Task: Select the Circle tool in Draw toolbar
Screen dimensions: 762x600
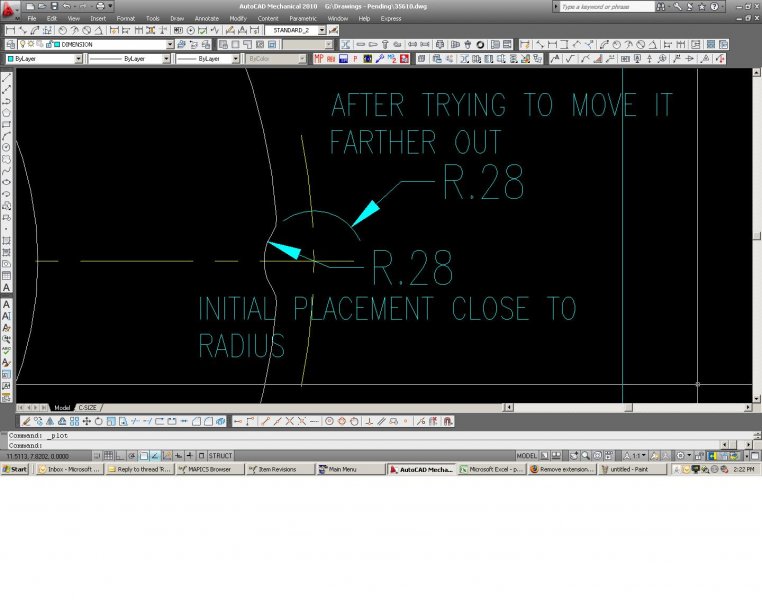Action: point(6,148)
